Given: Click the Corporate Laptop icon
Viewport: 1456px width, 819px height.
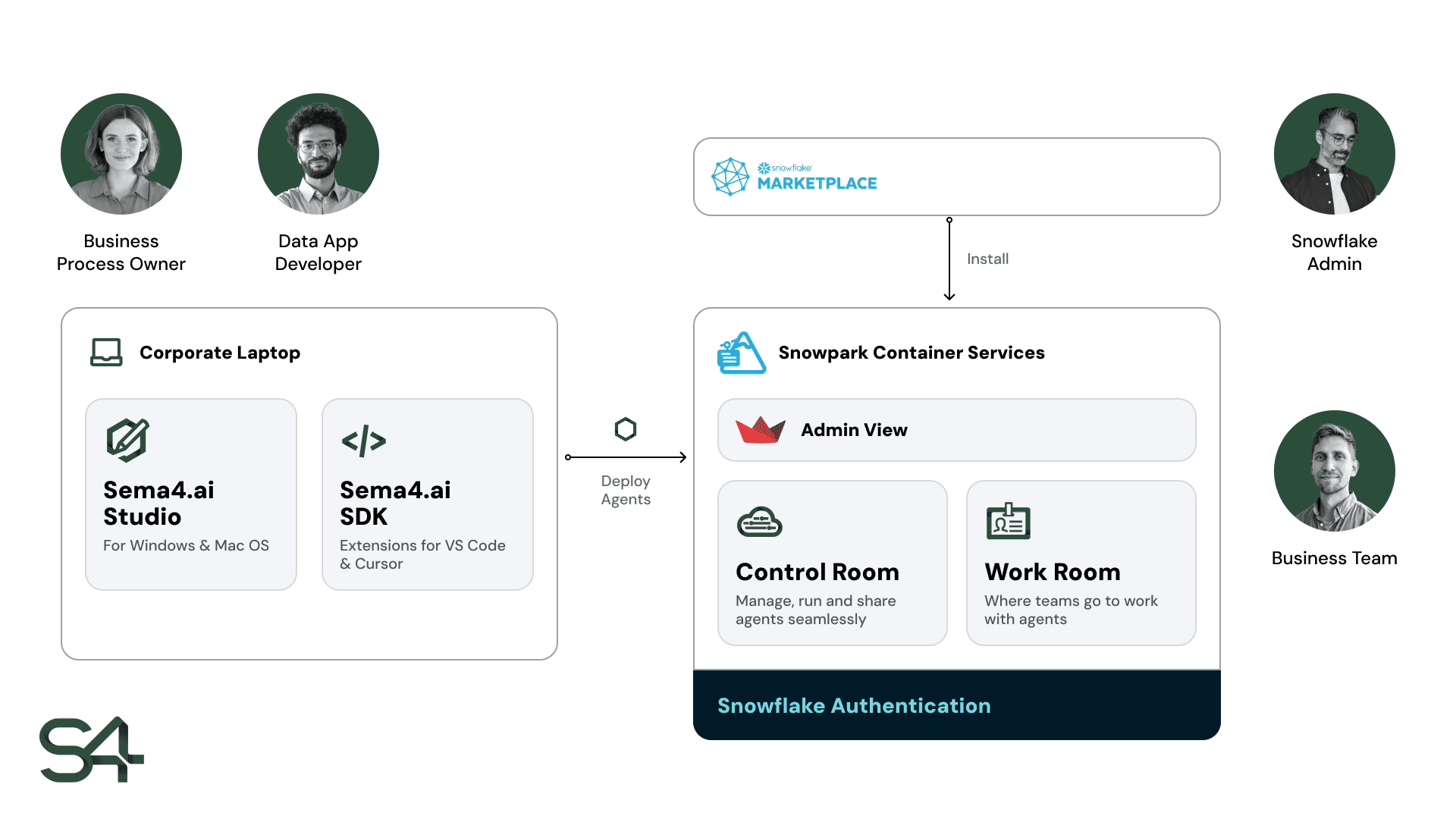Looking at the screenshot, I should (x=106, y=353).
